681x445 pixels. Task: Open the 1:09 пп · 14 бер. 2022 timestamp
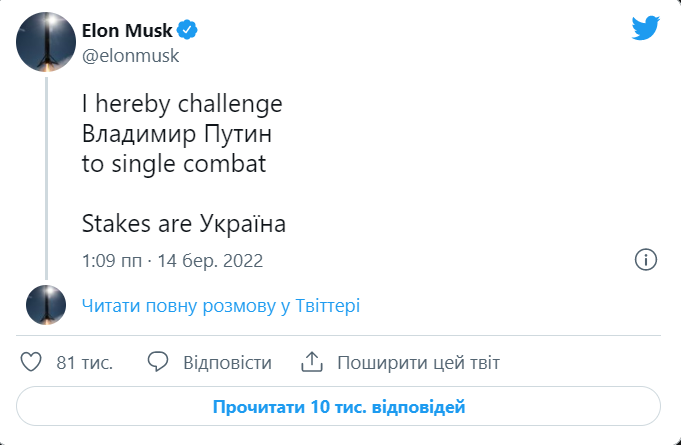click(172, 261)
